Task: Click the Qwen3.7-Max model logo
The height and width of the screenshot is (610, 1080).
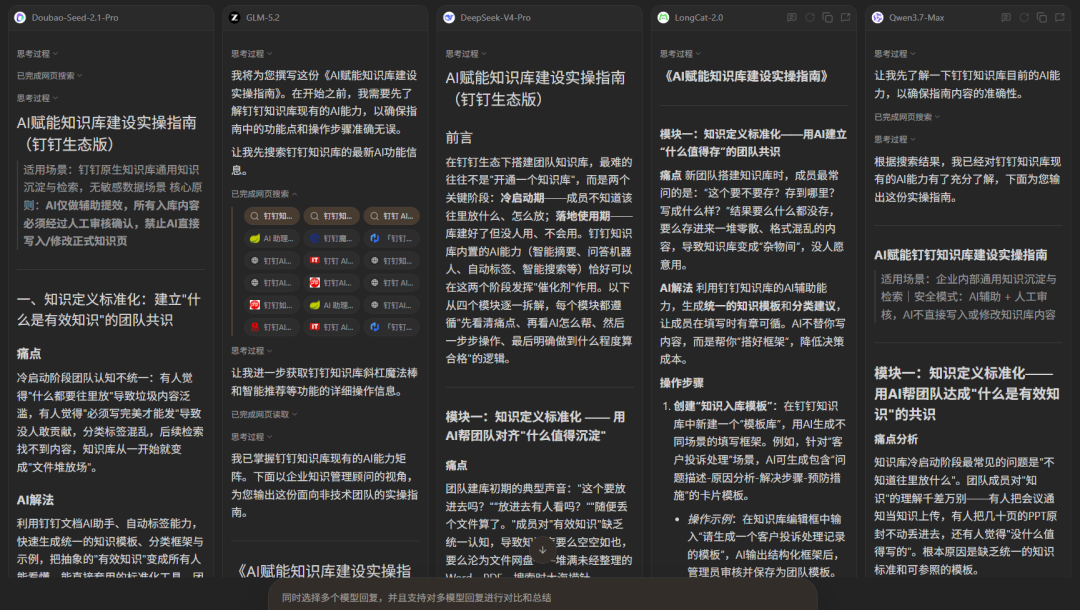Action: tap(878, 18)
